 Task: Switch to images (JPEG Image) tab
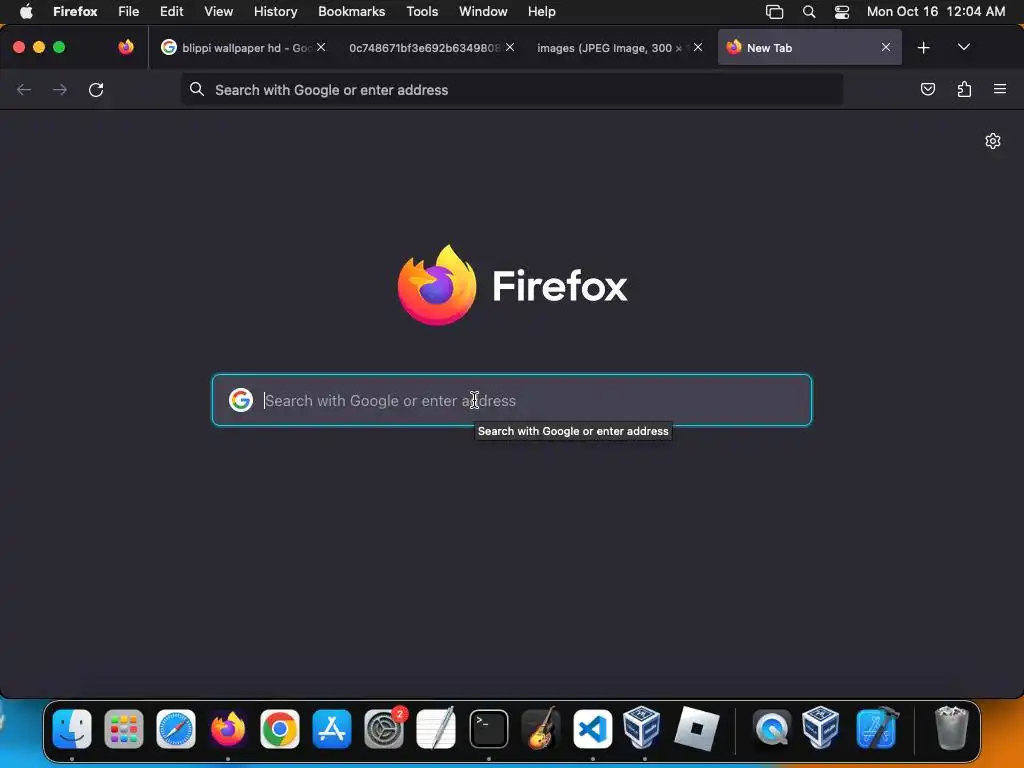point(619,48)
